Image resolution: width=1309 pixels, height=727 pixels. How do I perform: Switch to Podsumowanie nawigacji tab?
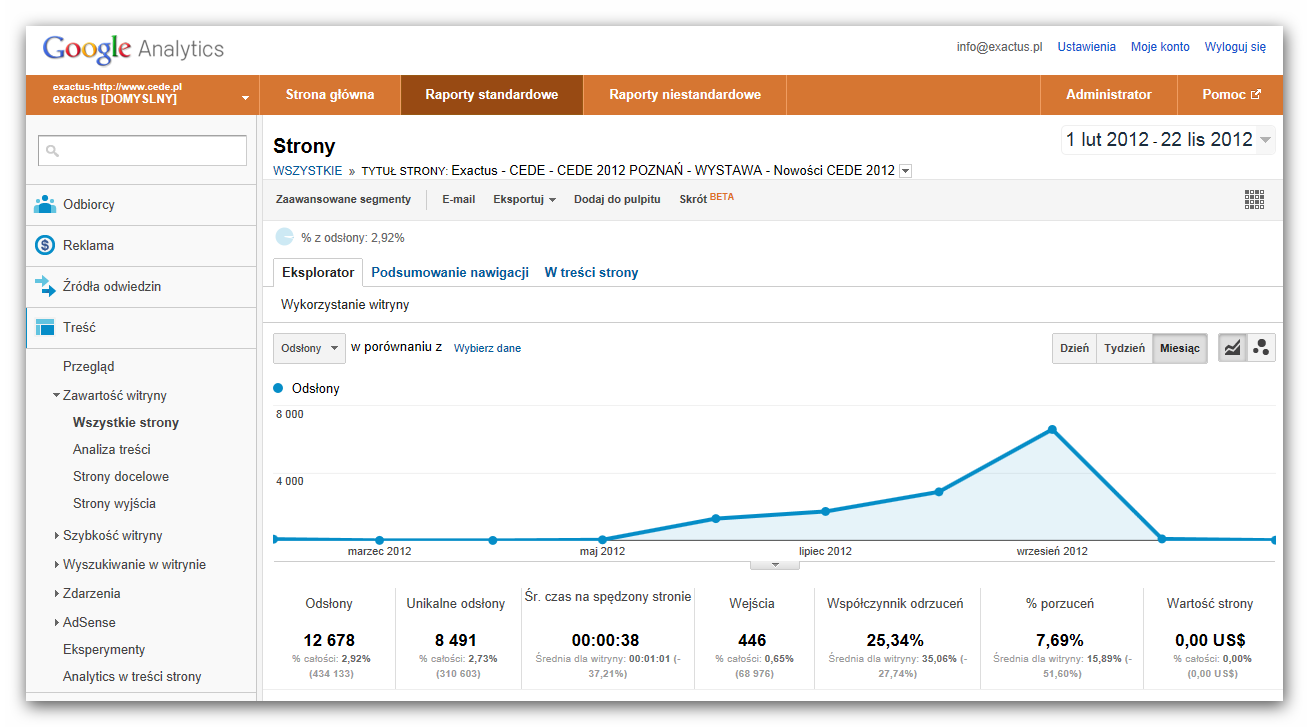(x=450, y=272)
